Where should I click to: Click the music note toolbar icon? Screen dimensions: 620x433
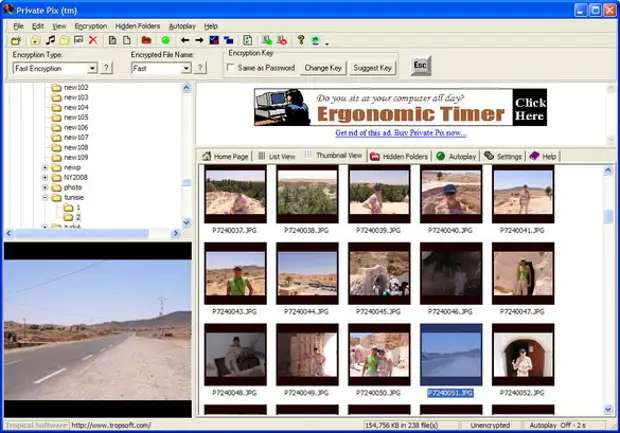coord(50,41)
